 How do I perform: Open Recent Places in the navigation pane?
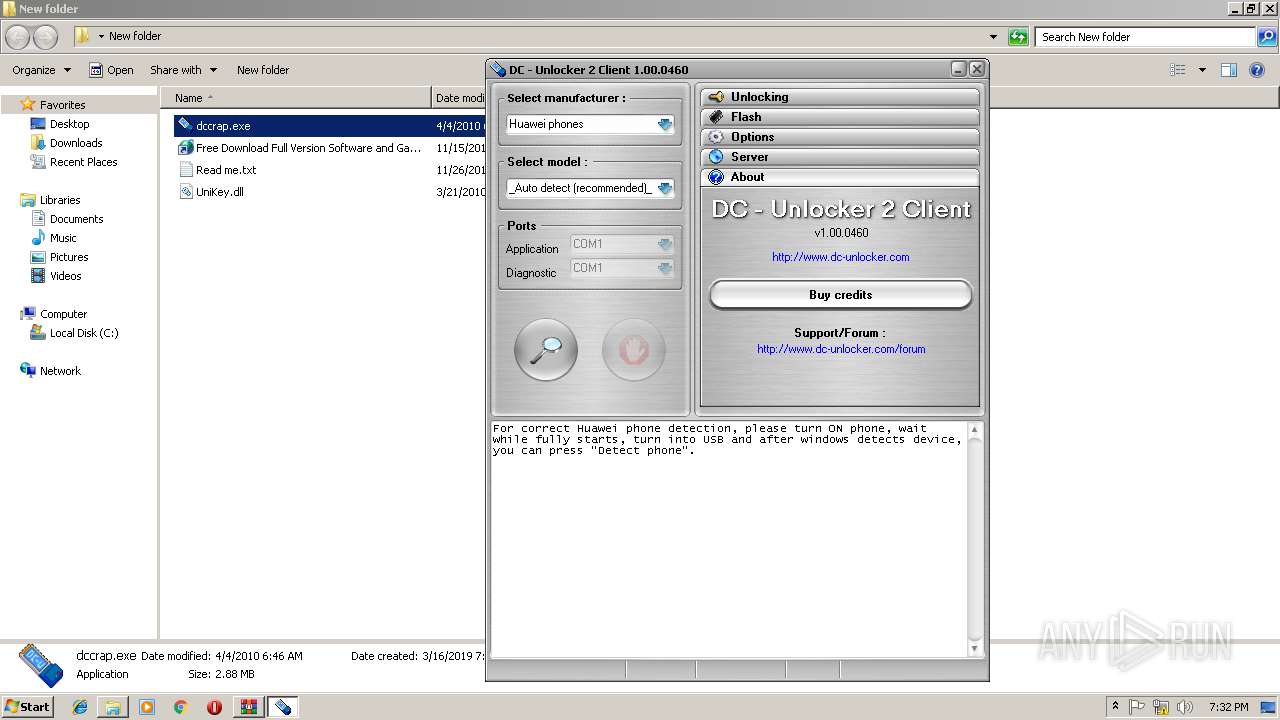click(83, 162)
